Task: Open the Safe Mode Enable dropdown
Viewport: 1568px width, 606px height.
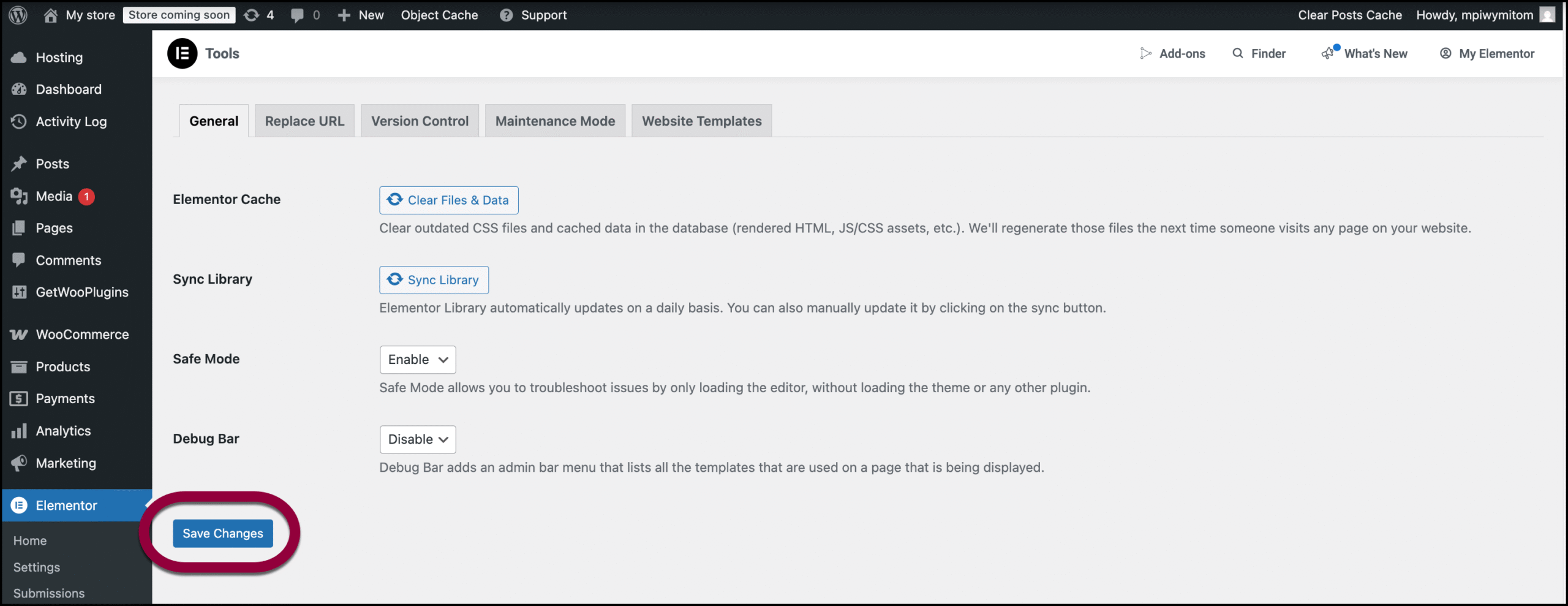Action: pos(418,360)
